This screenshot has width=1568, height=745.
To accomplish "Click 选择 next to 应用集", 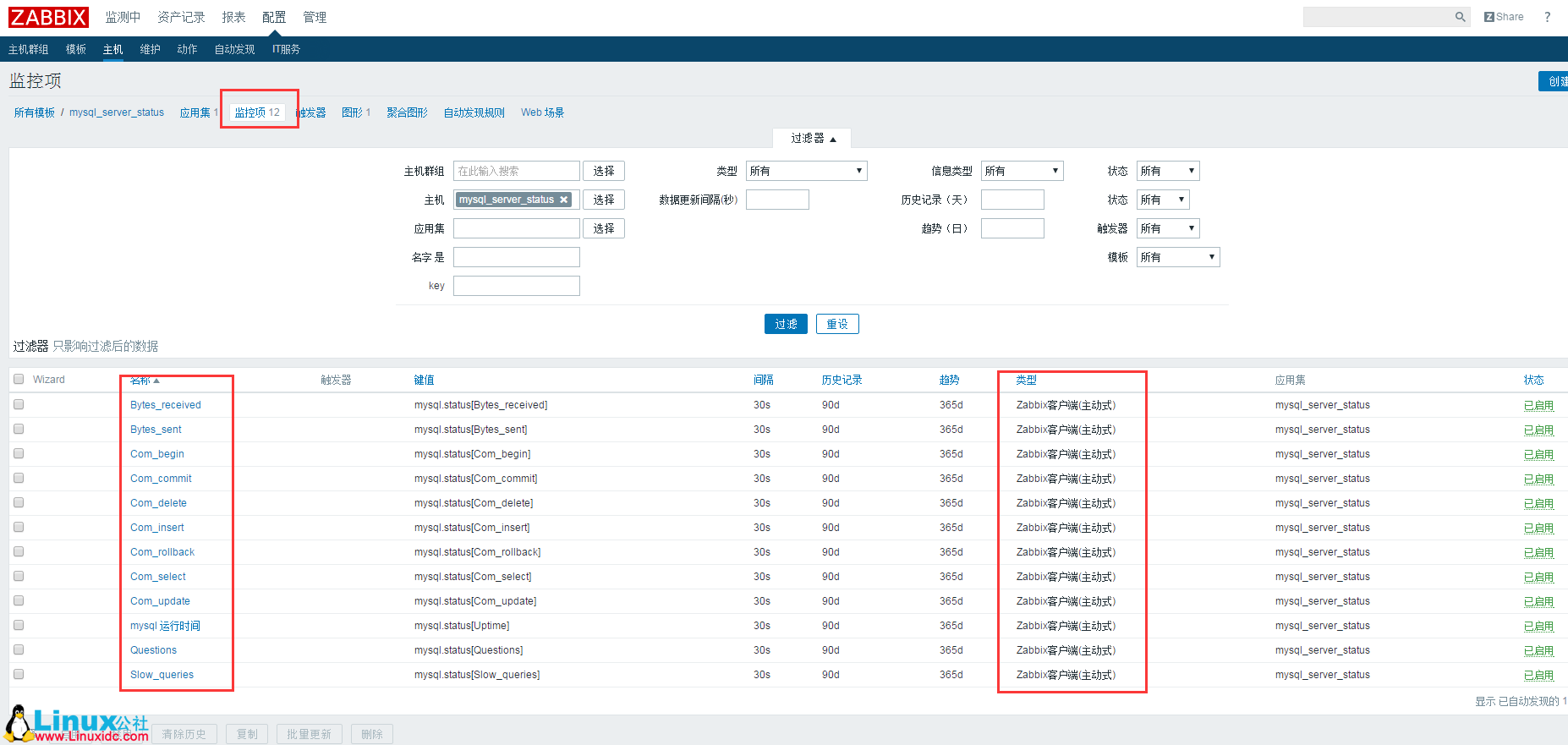I will pyautogui.click(x=604, y=228).
